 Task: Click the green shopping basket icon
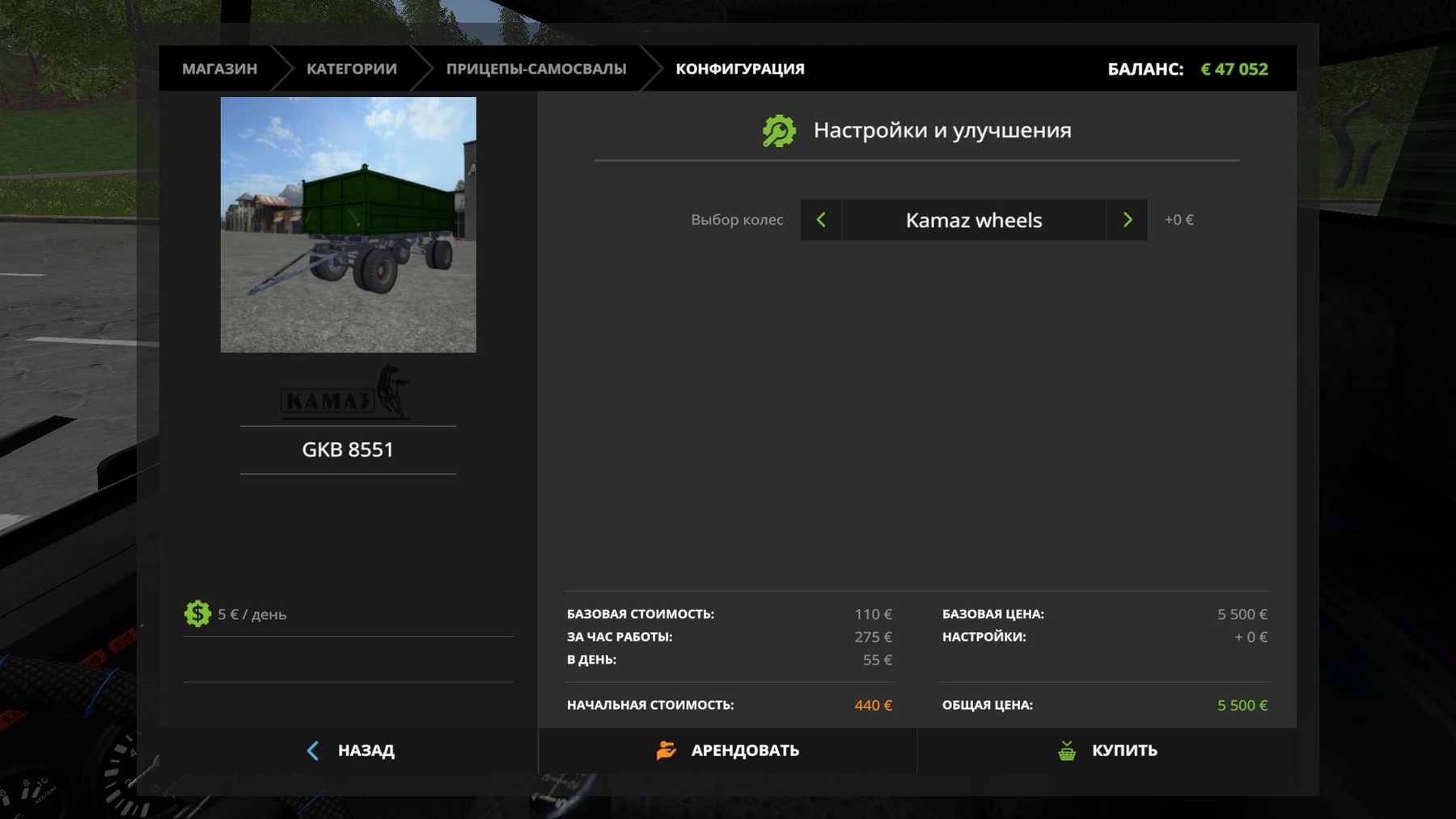click(x=1067, y=750)
